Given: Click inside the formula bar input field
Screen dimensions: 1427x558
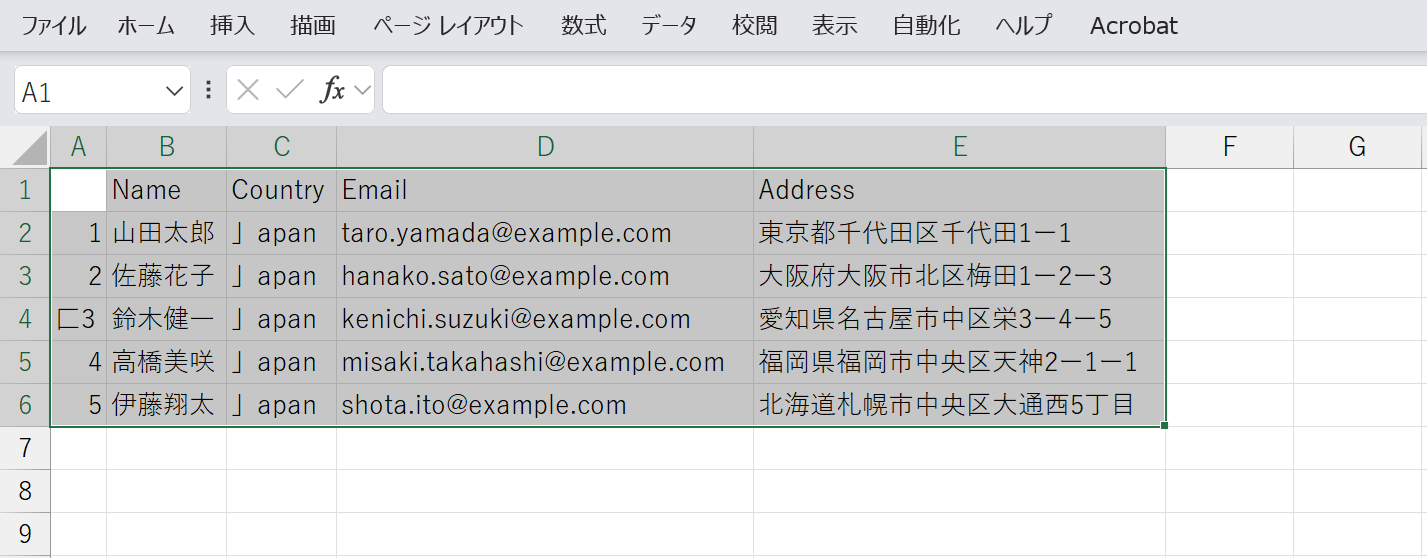Looking at the screenshot, I should [x=900, y=91].
